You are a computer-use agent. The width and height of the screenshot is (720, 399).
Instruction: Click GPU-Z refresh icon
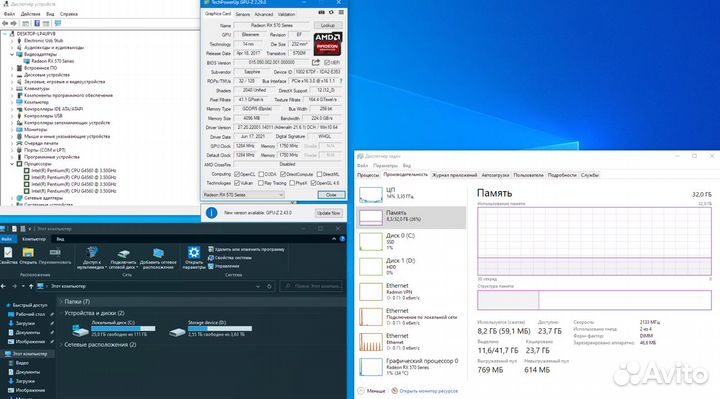331,12
